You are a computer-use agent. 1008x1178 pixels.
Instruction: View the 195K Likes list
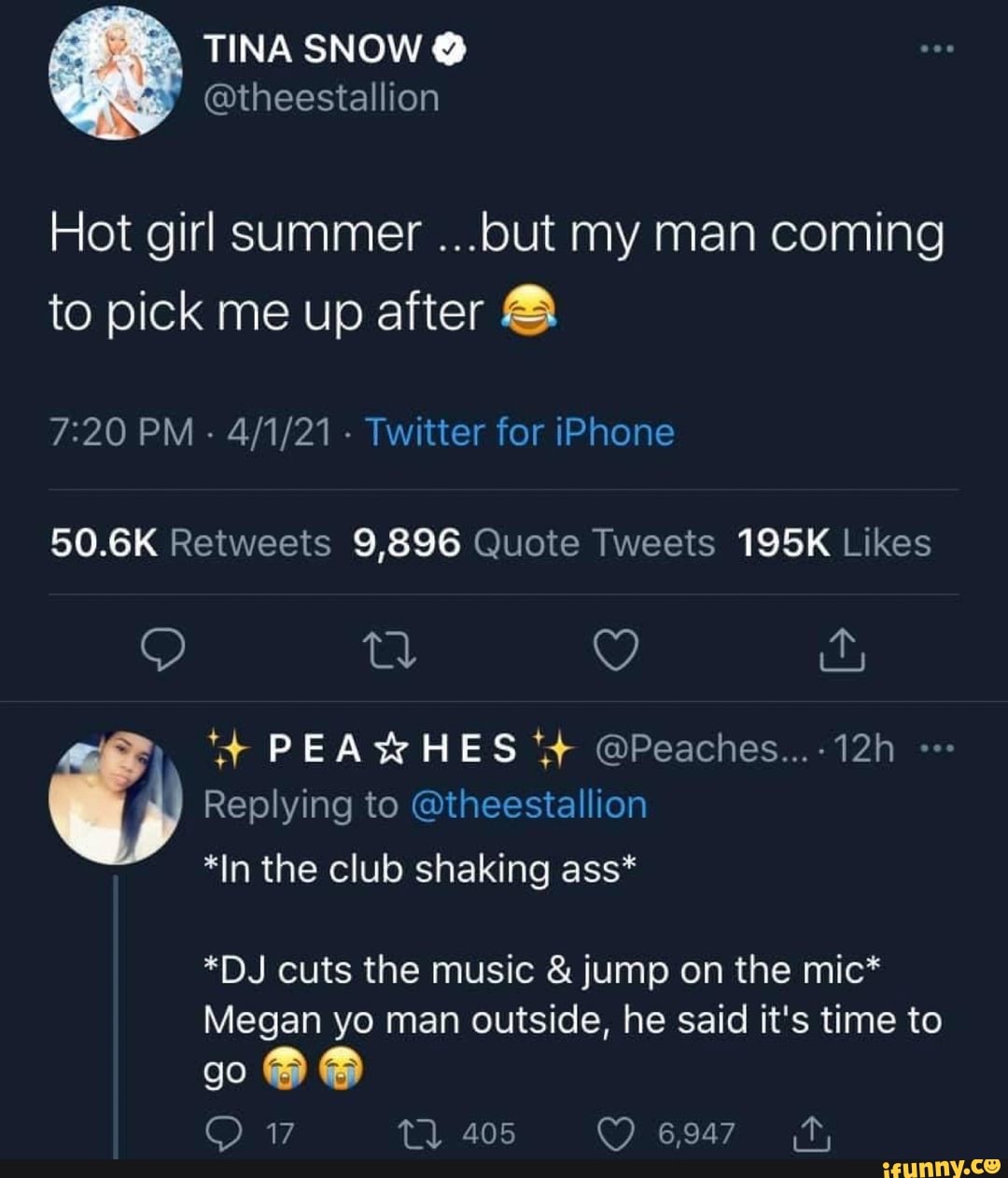833,542
